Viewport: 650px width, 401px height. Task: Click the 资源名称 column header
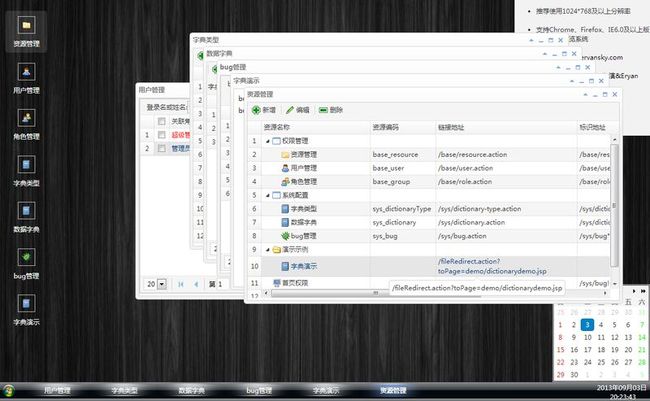315,127
